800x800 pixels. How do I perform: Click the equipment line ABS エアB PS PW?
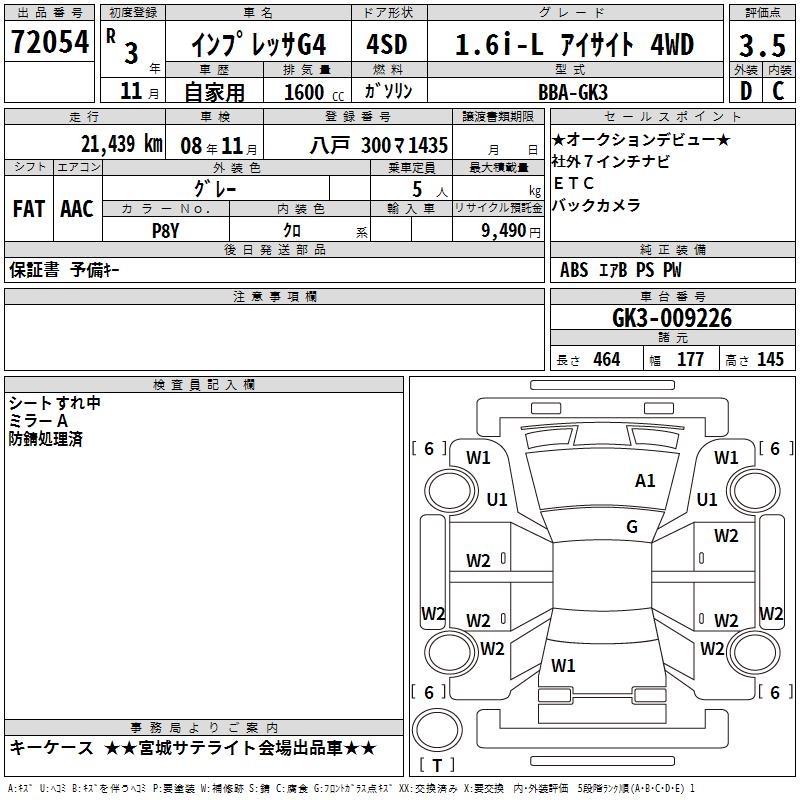coord(620,270)
